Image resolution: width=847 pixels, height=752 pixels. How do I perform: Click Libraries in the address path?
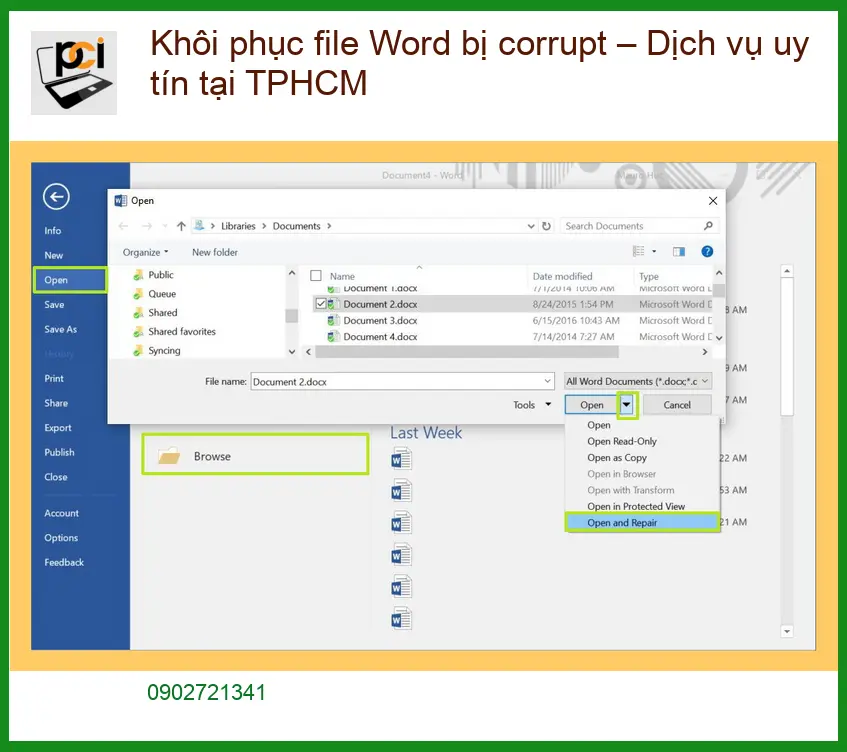point(238,226)
